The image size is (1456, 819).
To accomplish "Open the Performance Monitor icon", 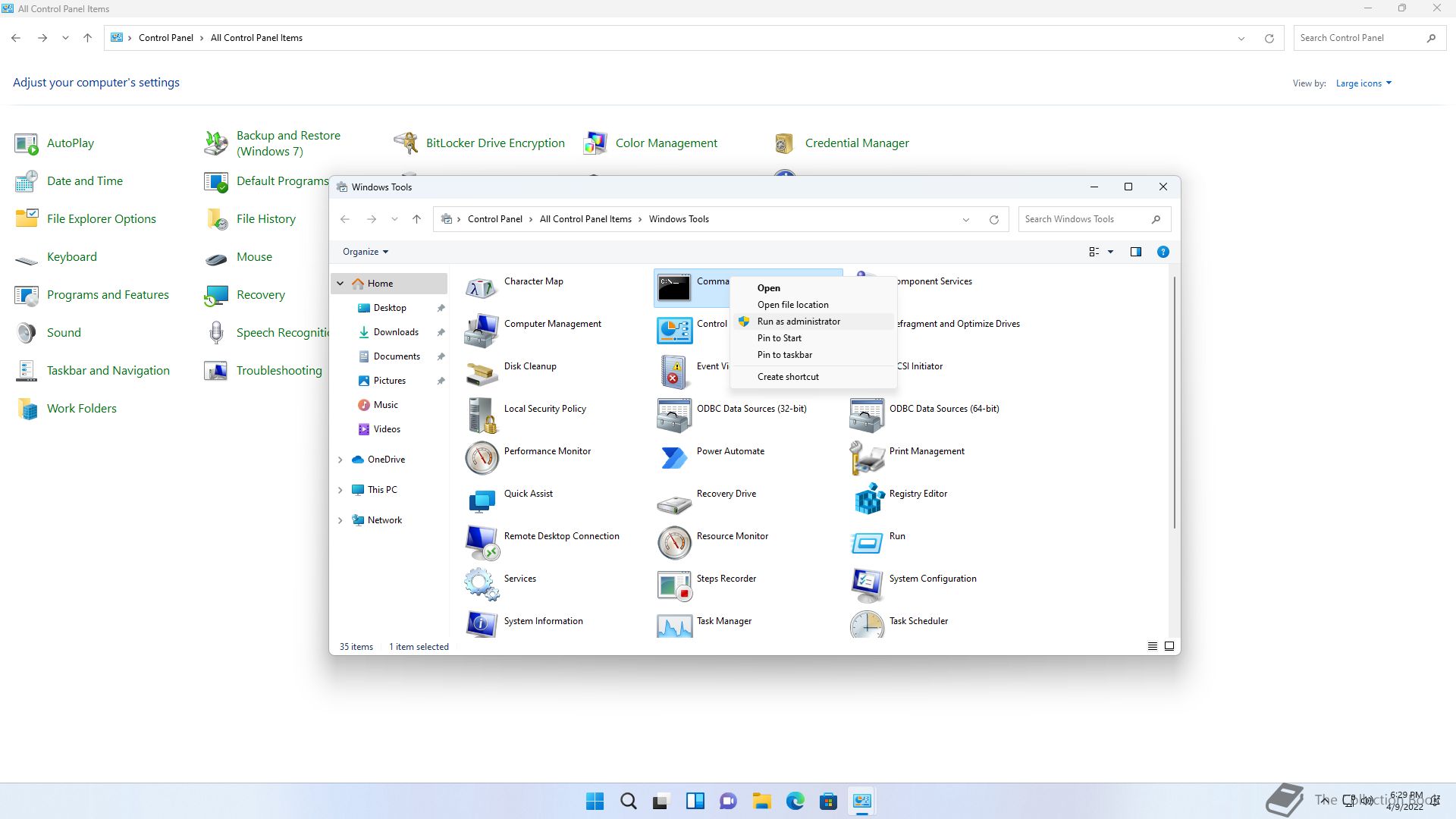I will point(482,457).
